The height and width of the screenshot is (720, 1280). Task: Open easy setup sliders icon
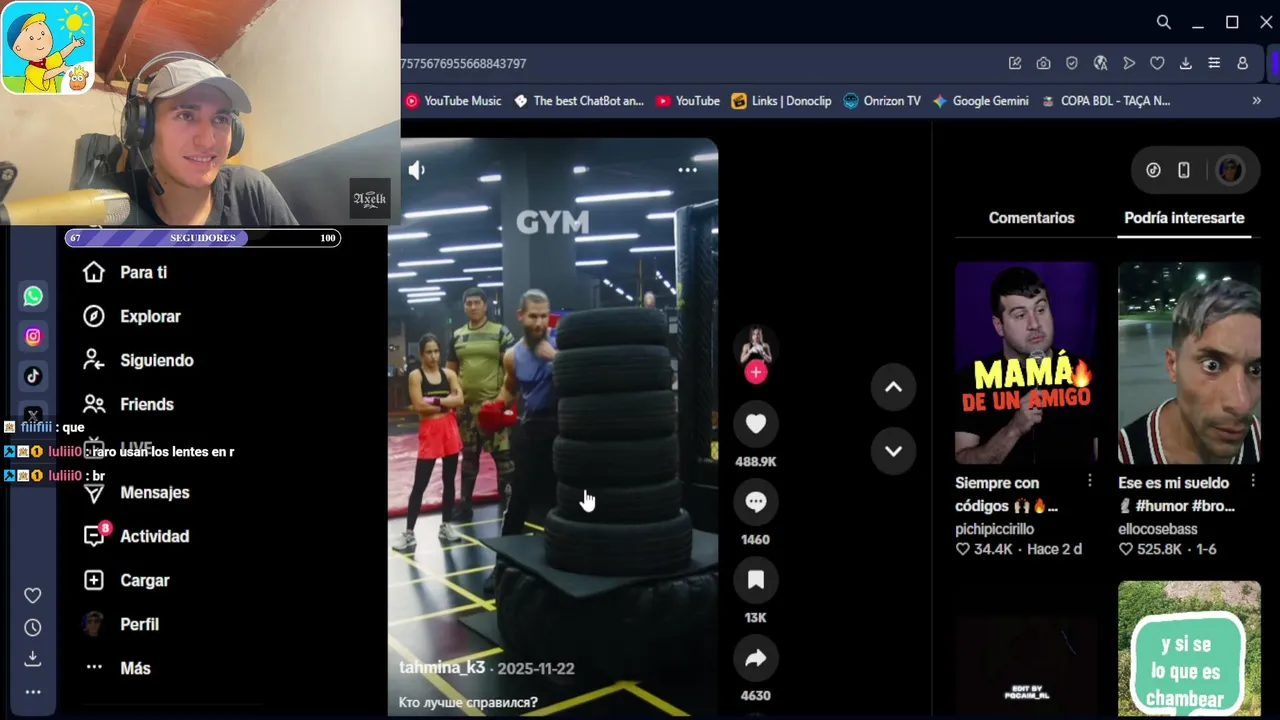pos(1214,63)
